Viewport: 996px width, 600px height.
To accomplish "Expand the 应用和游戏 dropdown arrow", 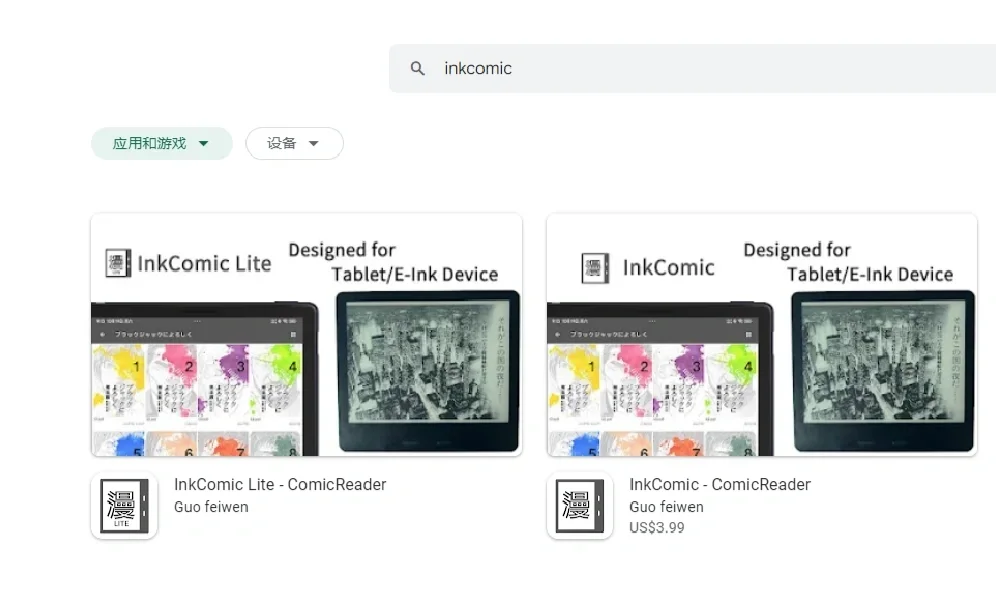I will coord(204,143).
